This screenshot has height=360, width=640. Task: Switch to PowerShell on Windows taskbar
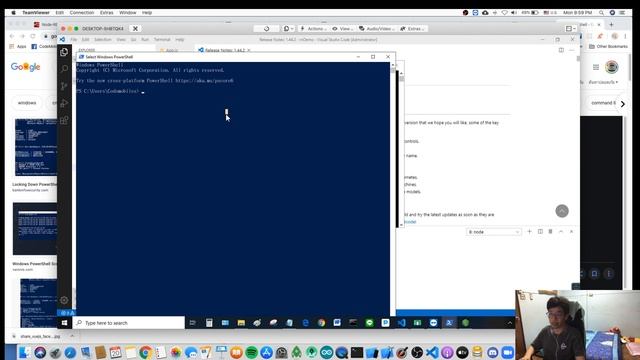coord(449,323)
